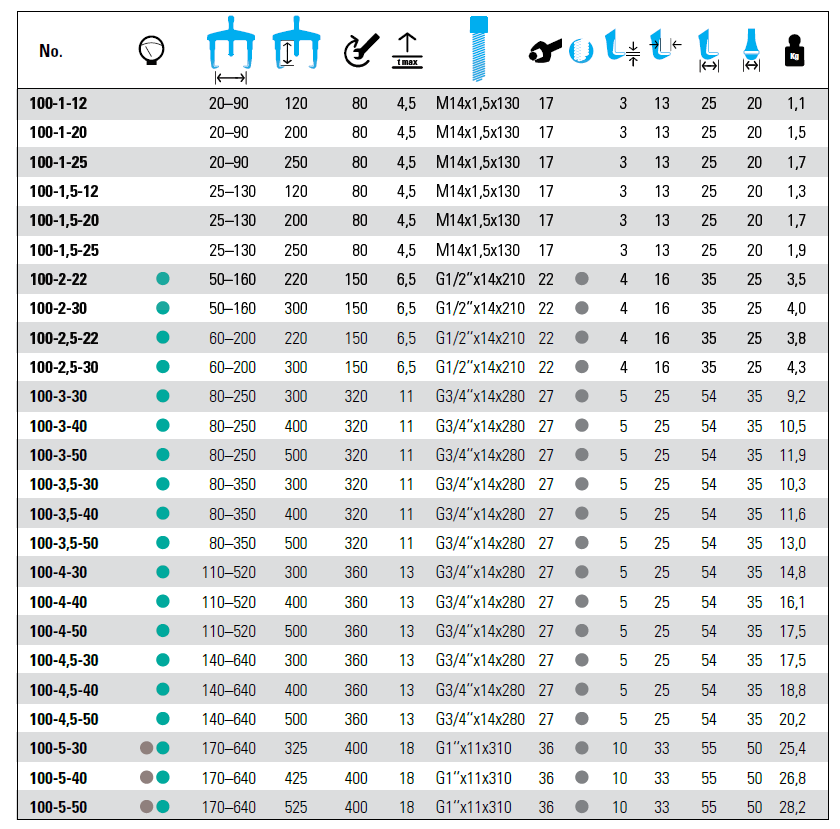Click the t max load icon
This screenshot has height=829, width=840.
[406, 49]
